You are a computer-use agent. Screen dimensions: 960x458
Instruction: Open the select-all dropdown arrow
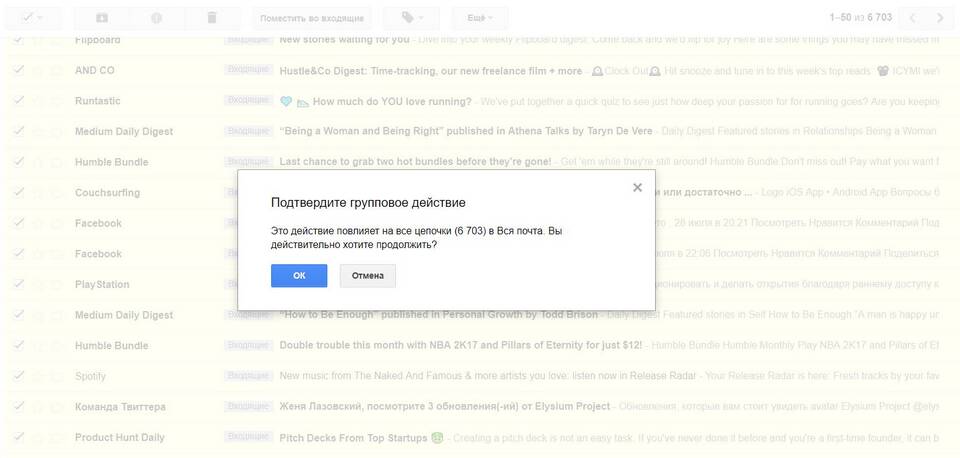[x=40, y=18]
